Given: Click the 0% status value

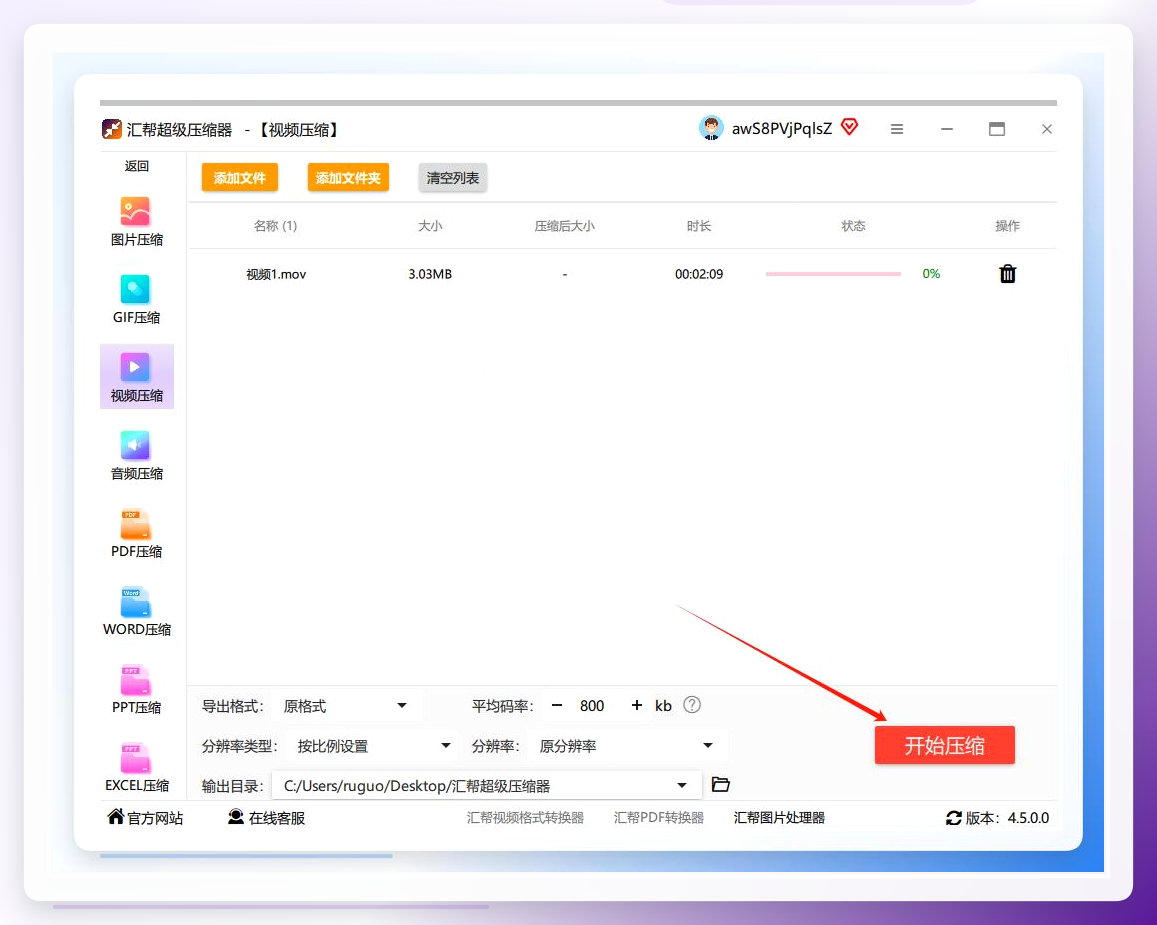Looking at the screenshot, I should coord(931,274).
